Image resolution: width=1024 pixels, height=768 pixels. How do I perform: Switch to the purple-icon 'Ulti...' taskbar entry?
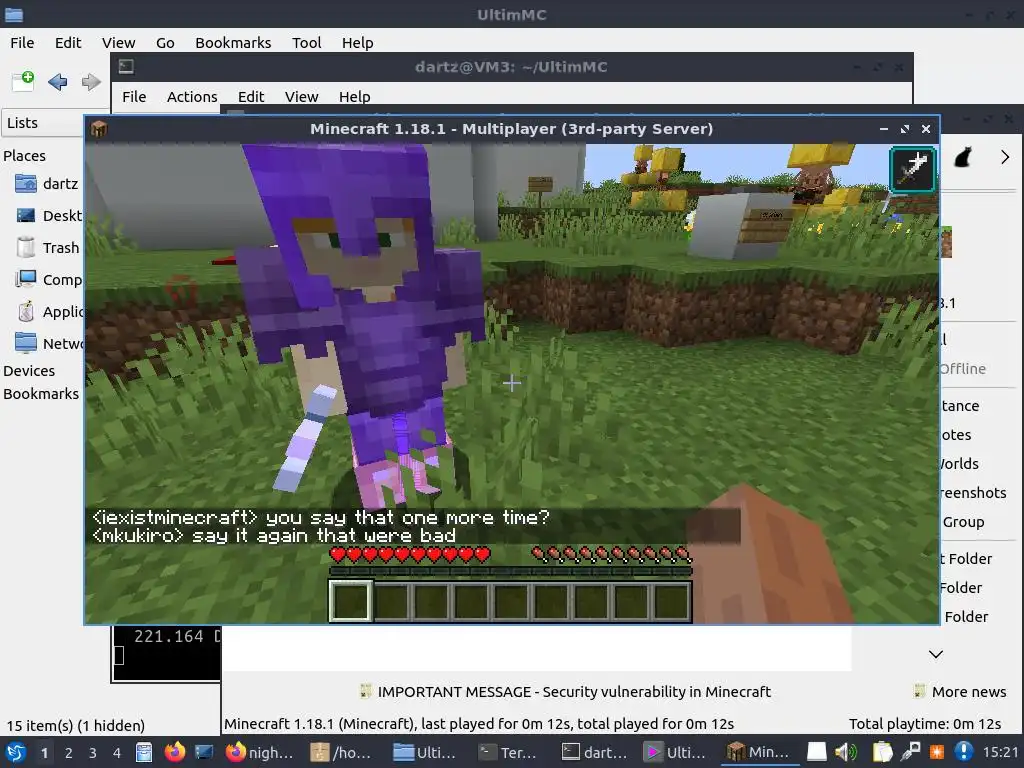pyautogui.click(x=675, y=752)
